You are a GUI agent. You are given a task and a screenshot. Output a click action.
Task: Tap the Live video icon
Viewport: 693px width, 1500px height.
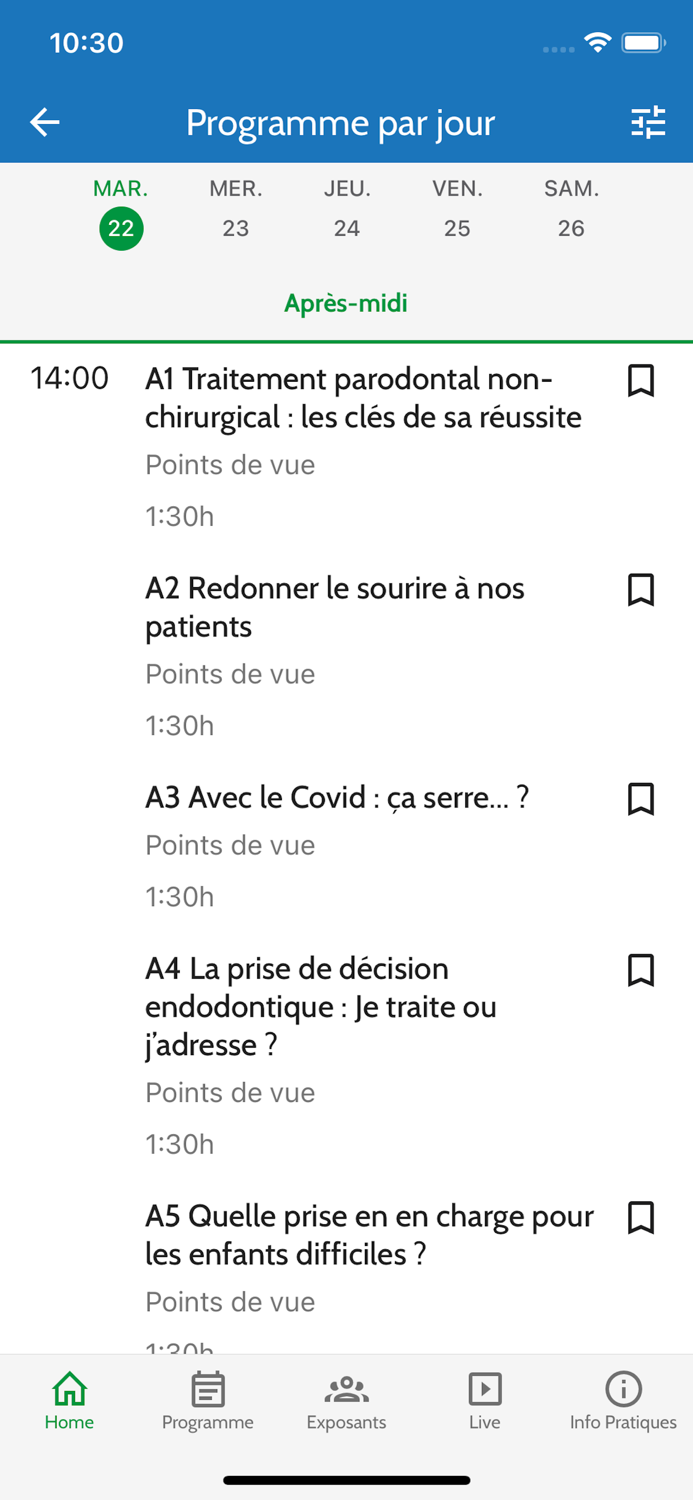tap(484, 1389)
